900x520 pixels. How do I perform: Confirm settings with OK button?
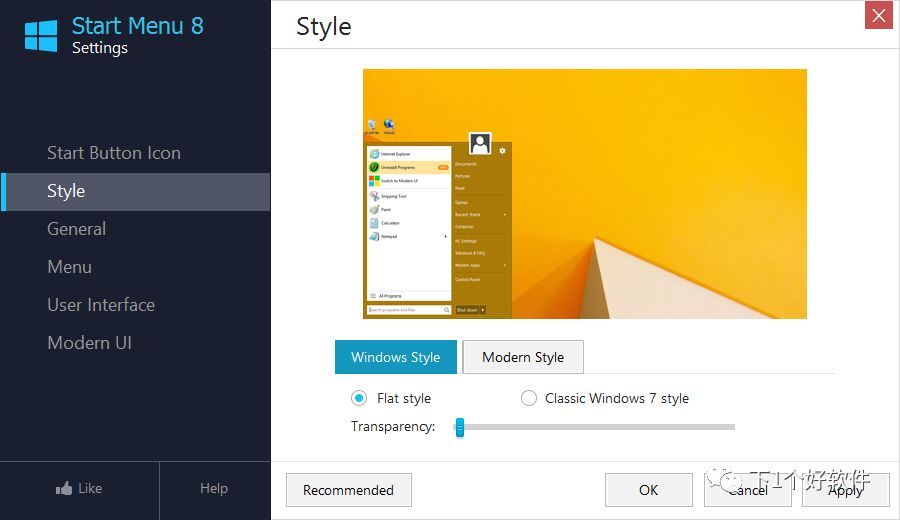649,490
